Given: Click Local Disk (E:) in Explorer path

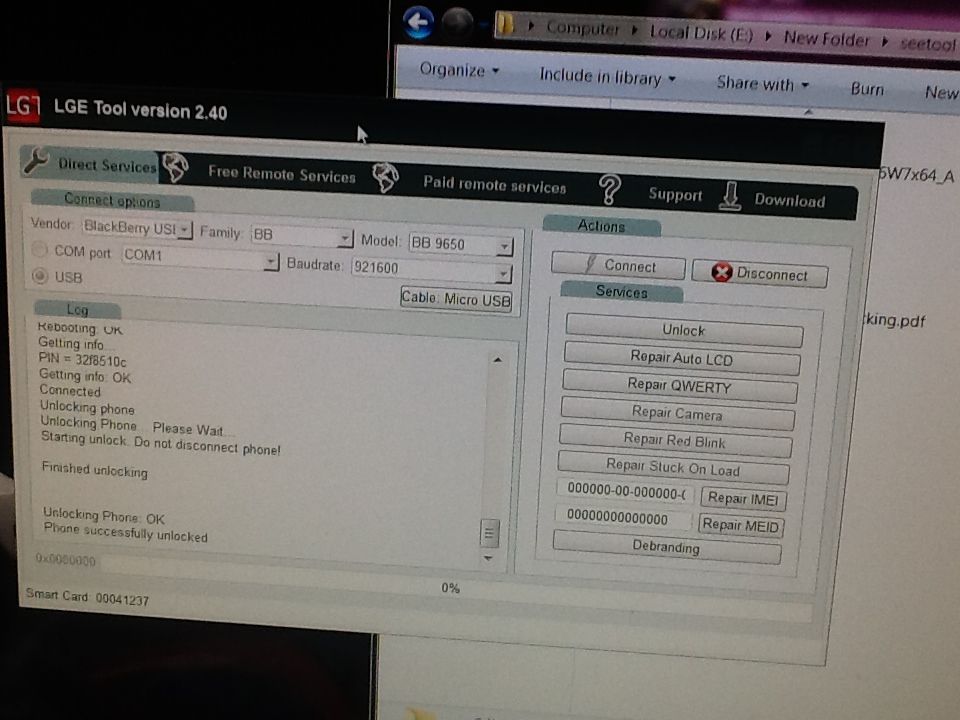Looking at the screenshot, I should (x=702, y=33).
